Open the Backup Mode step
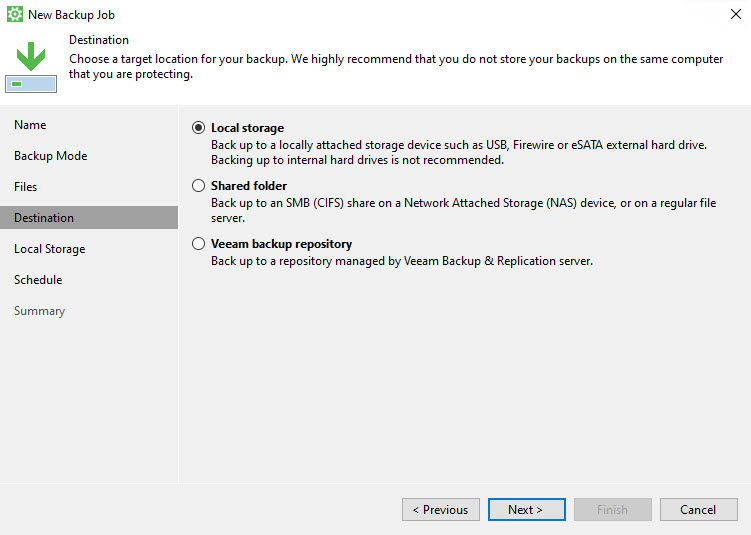The image size is (751, 535). (50, 156)
